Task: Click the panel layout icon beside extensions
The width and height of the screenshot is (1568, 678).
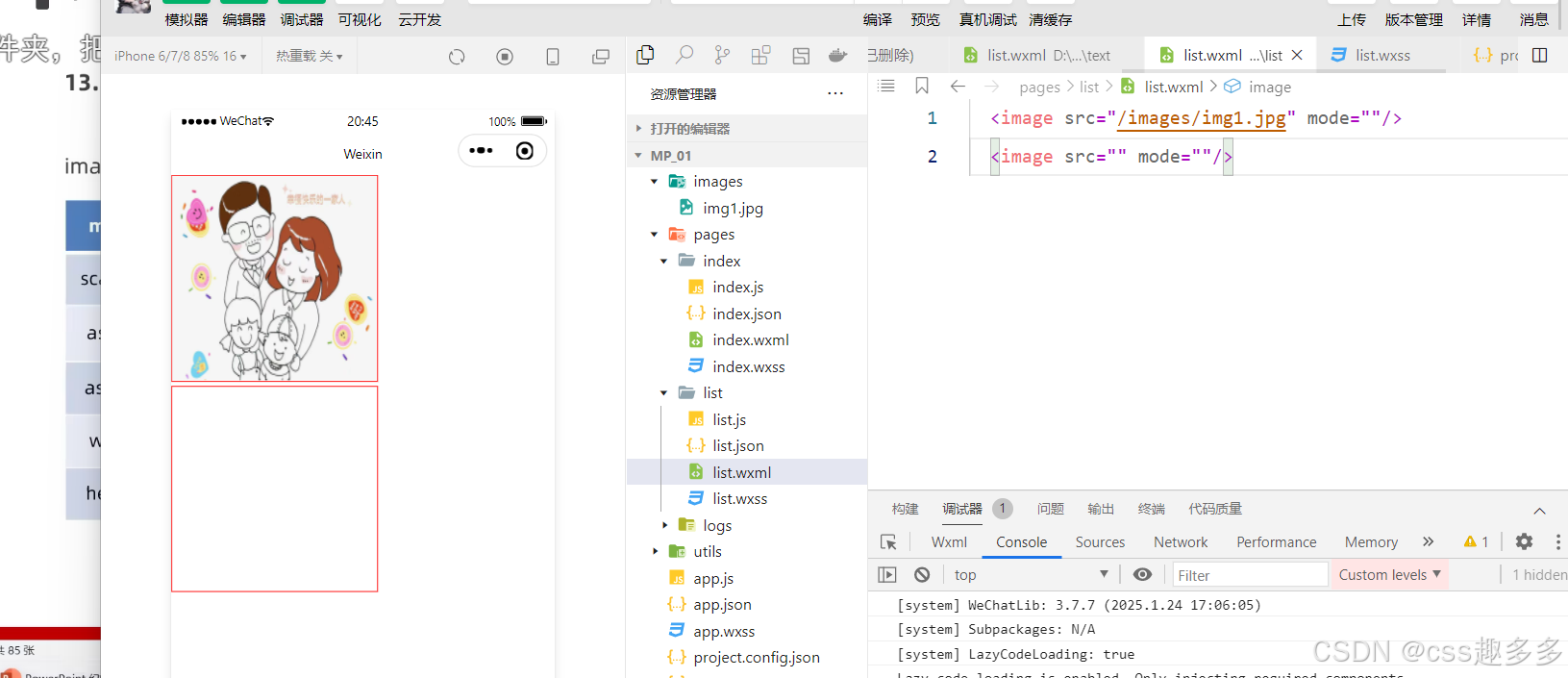Action: (801, 56)
